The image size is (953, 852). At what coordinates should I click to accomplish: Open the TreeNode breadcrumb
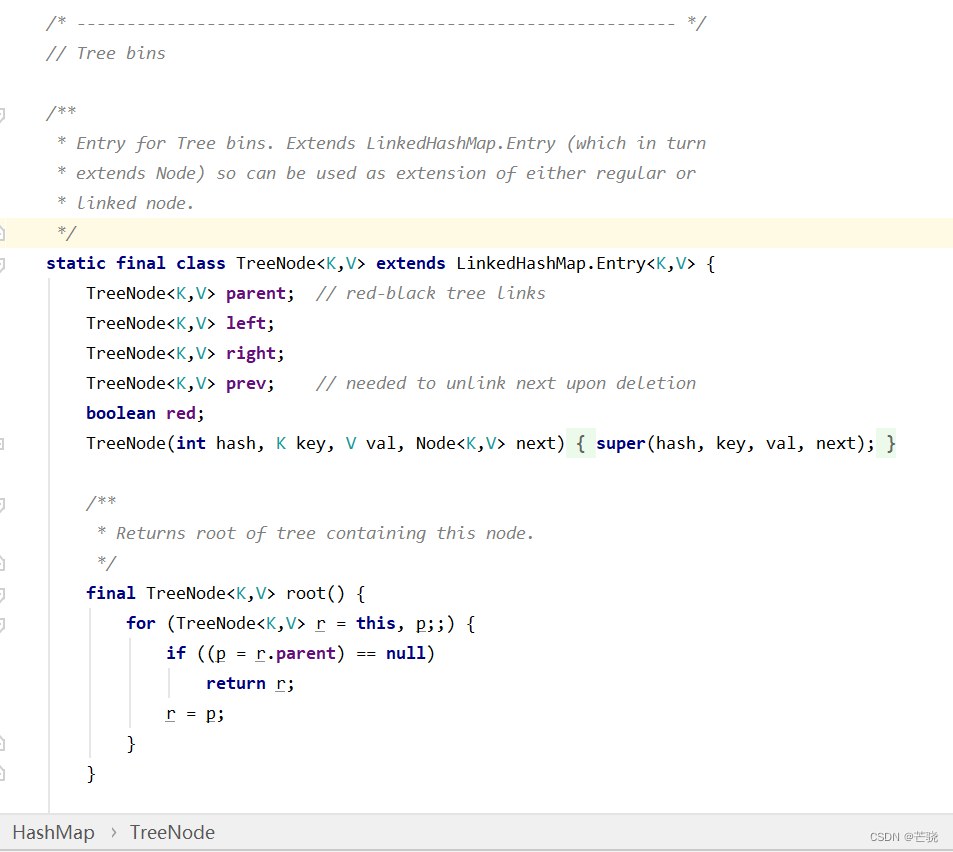[172, 832]
